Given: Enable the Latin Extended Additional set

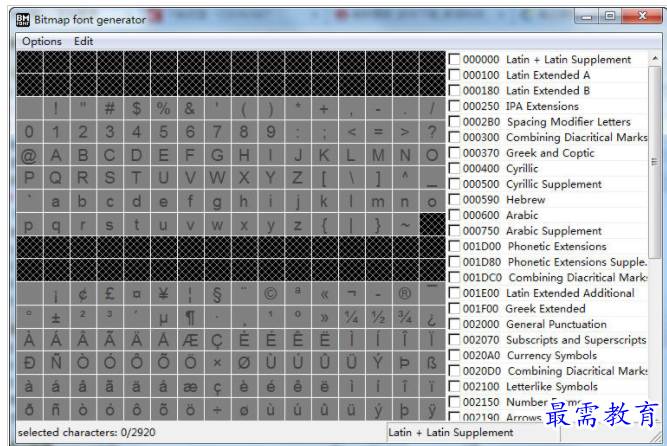Looking at the screenshot, I should coord(454,293).
